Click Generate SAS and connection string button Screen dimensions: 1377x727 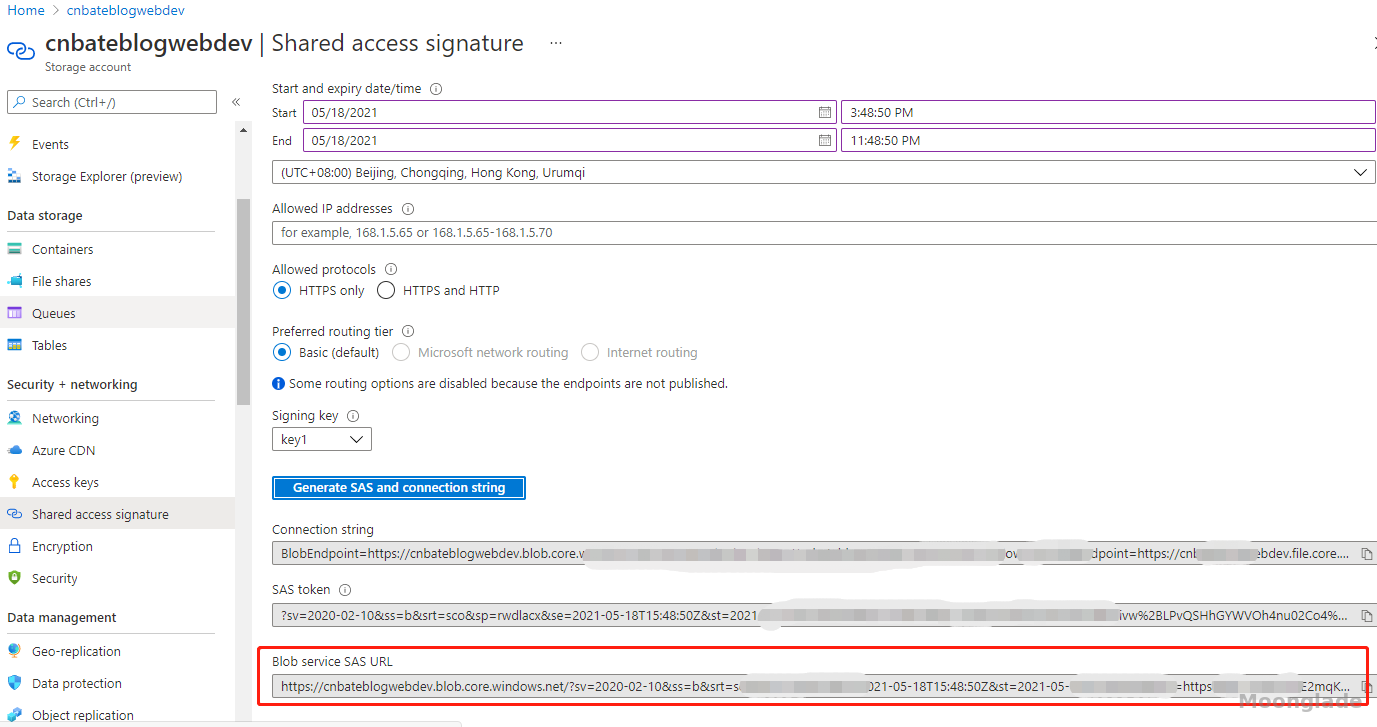(x=399, y=488)
